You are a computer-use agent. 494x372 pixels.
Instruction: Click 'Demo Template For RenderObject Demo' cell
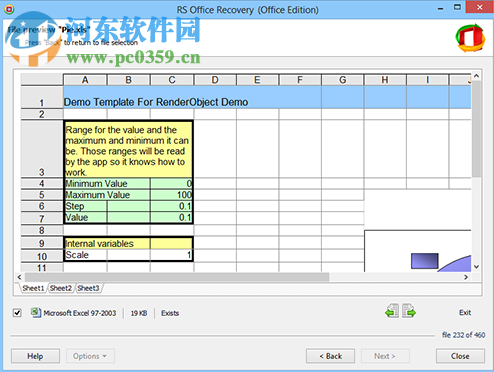coord(156,102)
